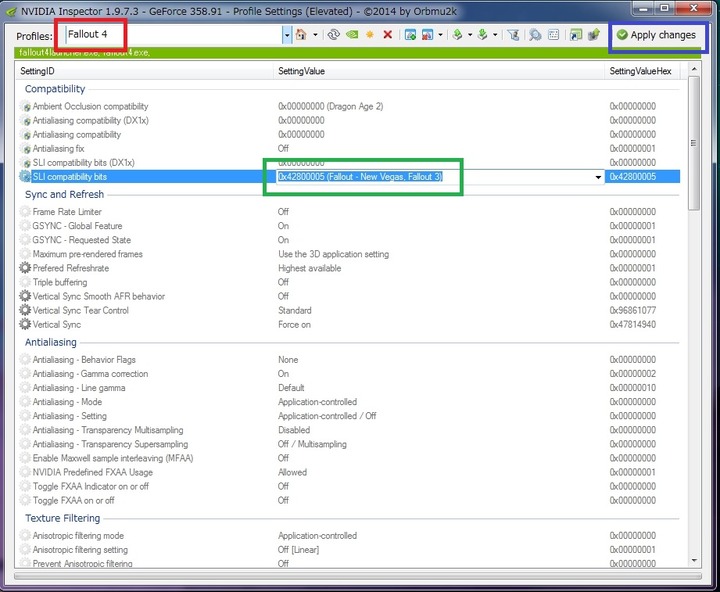Click the Sync and Refresh section header
Screen dimensions: 720x592
pyautogui.click(x=64, y=195)
